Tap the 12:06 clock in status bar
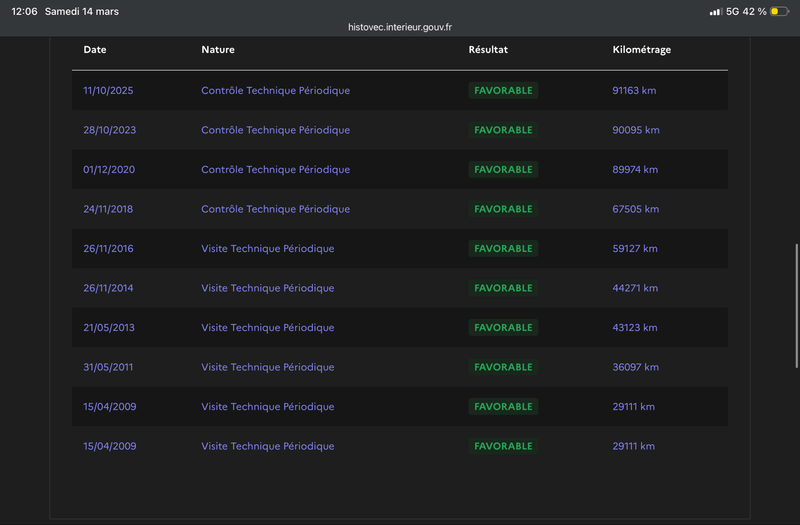 (x=24, y=11)
